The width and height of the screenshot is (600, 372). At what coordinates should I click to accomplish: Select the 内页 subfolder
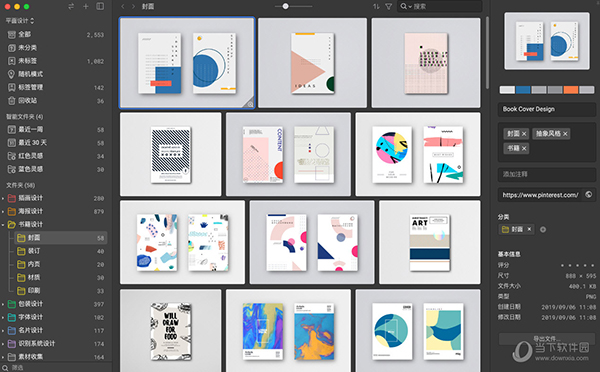(60, 264)
